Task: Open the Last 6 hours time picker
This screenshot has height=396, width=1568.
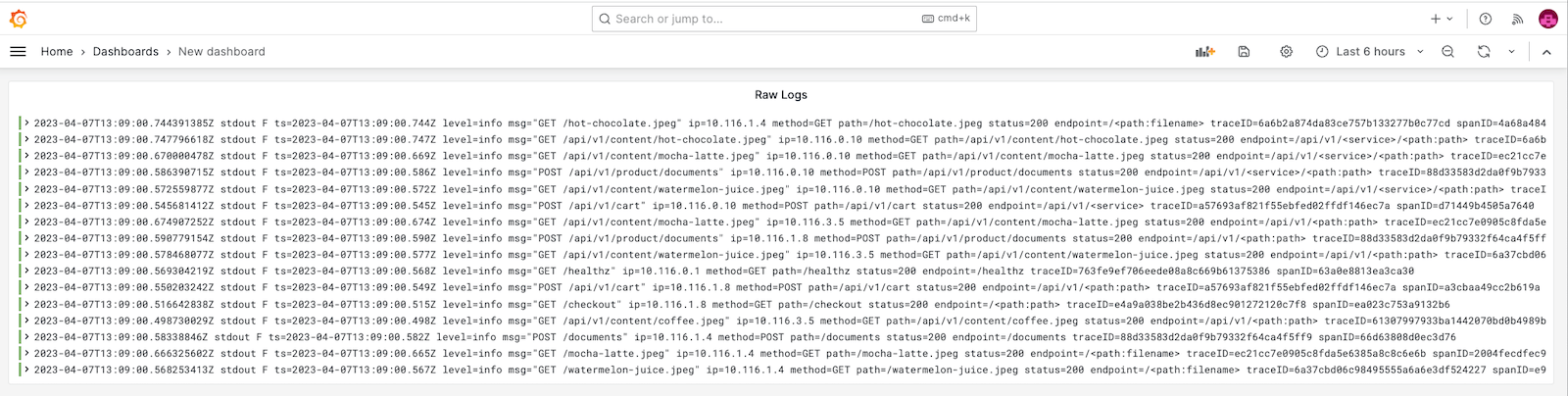Action: point(1369,52)
